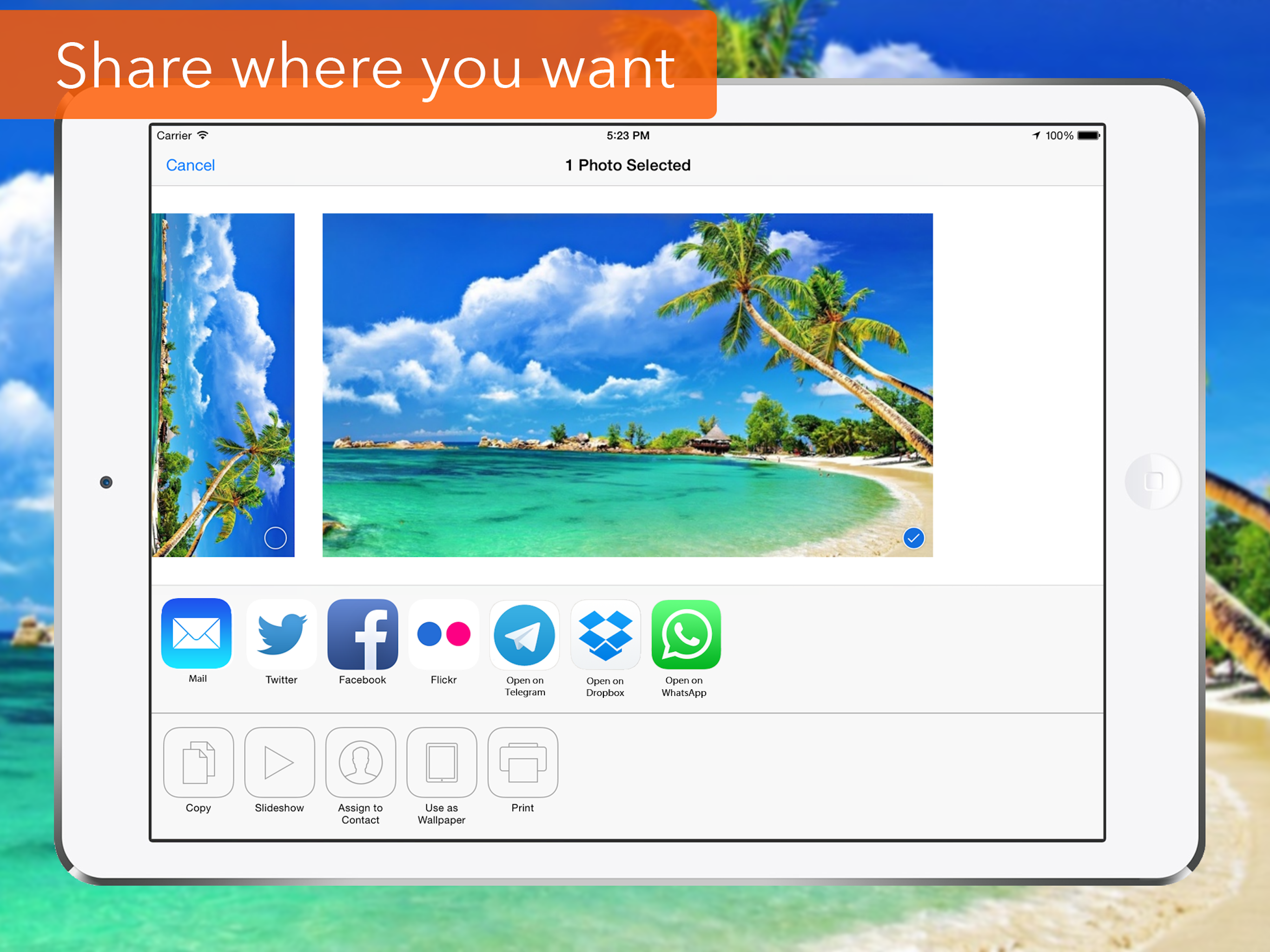This screenshot has width=1270, height=952.
Task: Open the photo on Dropbox
Action: click(605, 635)
